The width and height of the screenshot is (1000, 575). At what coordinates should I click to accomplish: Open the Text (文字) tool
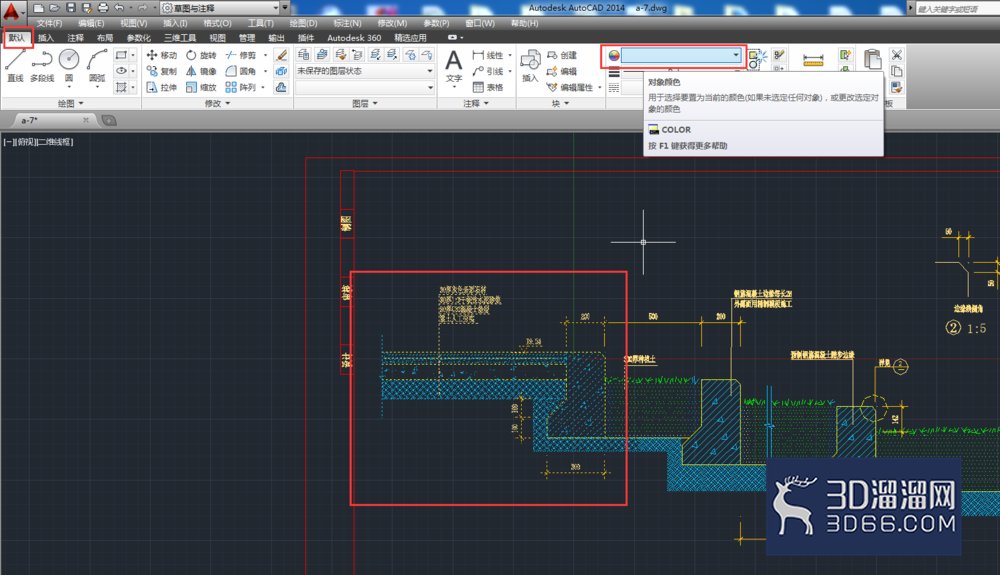coord(453,66)
